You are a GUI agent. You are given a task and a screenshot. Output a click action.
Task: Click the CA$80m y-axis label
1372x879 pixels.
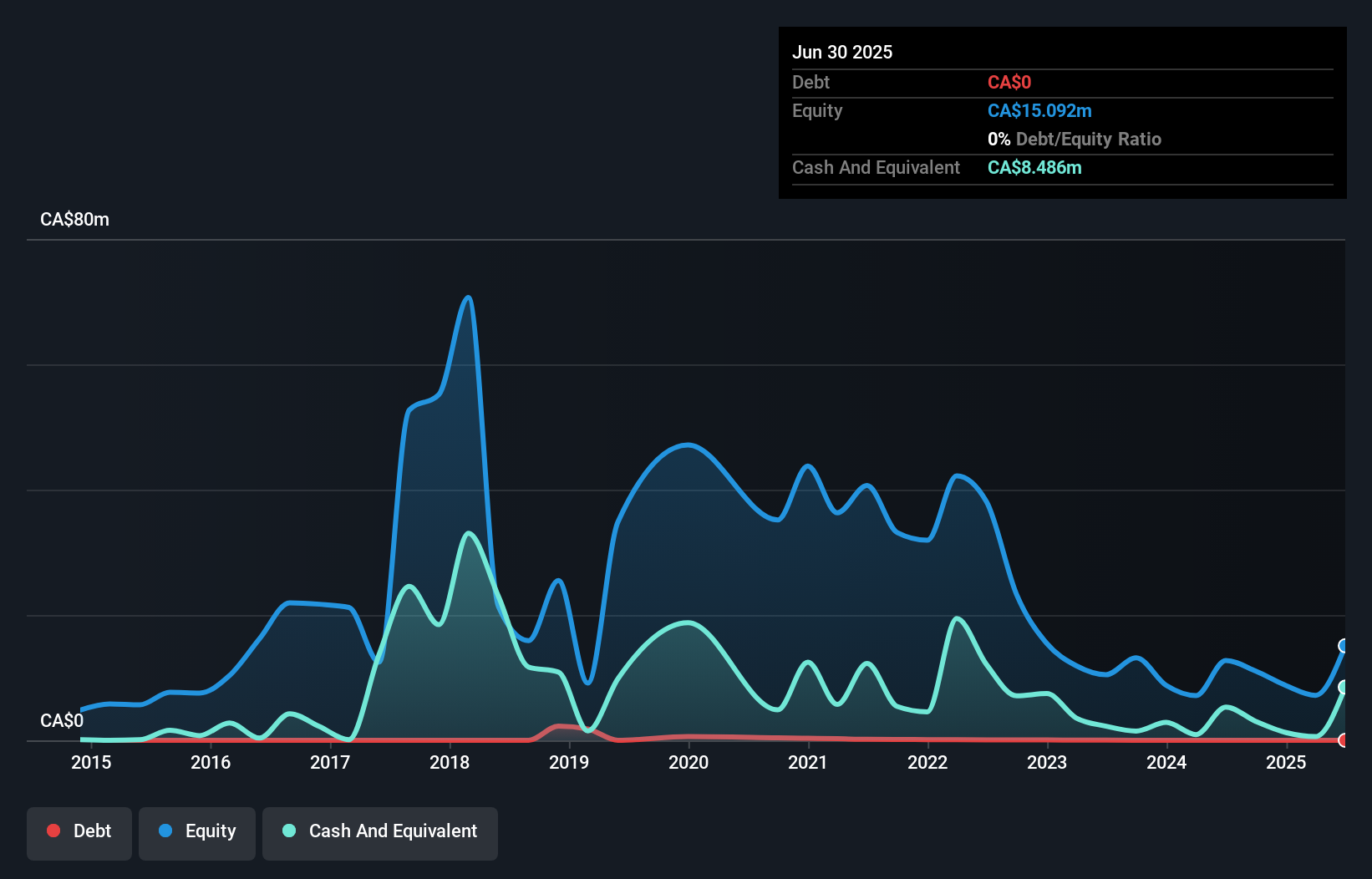point(75,220)
